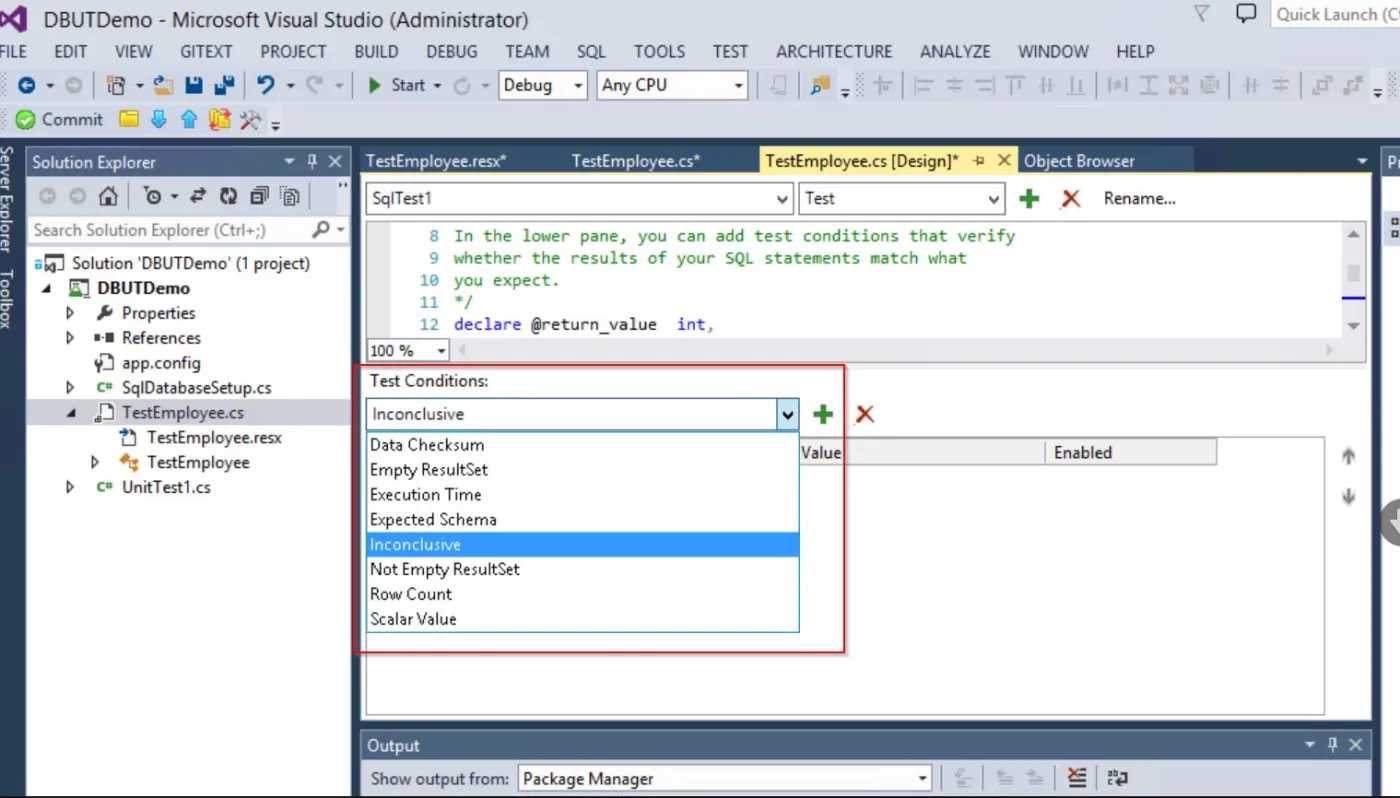This screenshot has height=798, width=1400.
Task: Open the Debug configuration dropdown
Action: click(543, 86)
